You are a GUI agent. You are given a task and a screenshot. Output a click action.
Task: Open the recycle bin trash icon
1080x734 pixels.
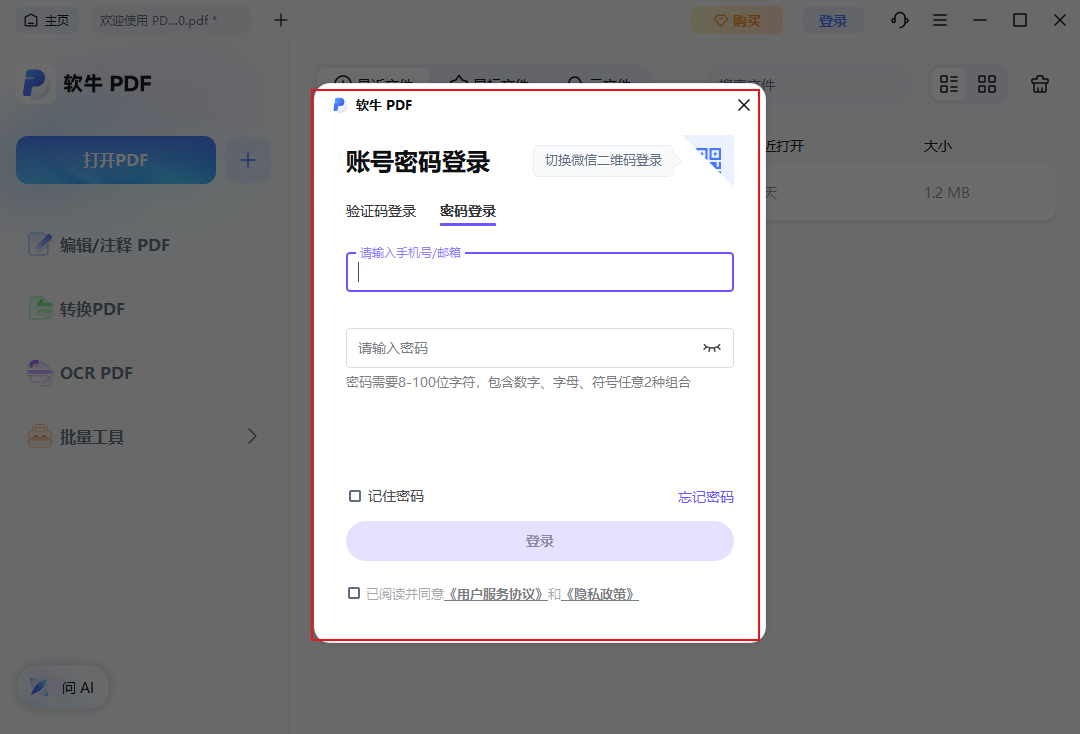click(1039, 84)
